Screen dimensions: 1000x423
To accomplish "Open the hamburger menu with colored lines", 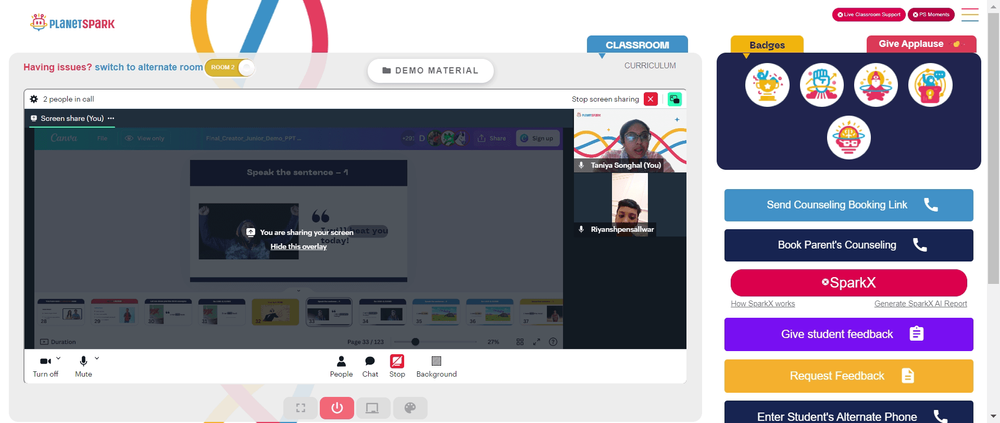I will pyautogui.click(x=970, y=14).
